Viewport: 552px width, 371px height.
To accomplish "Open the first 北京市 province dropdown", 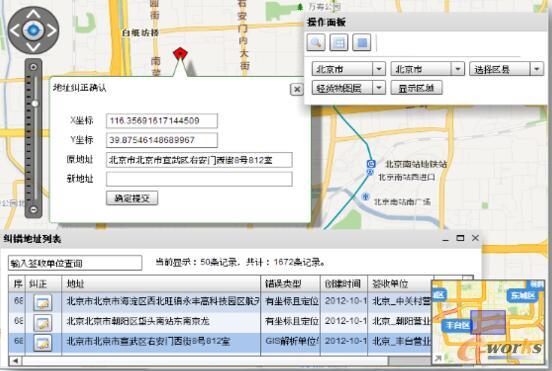I will coord(379,69).
